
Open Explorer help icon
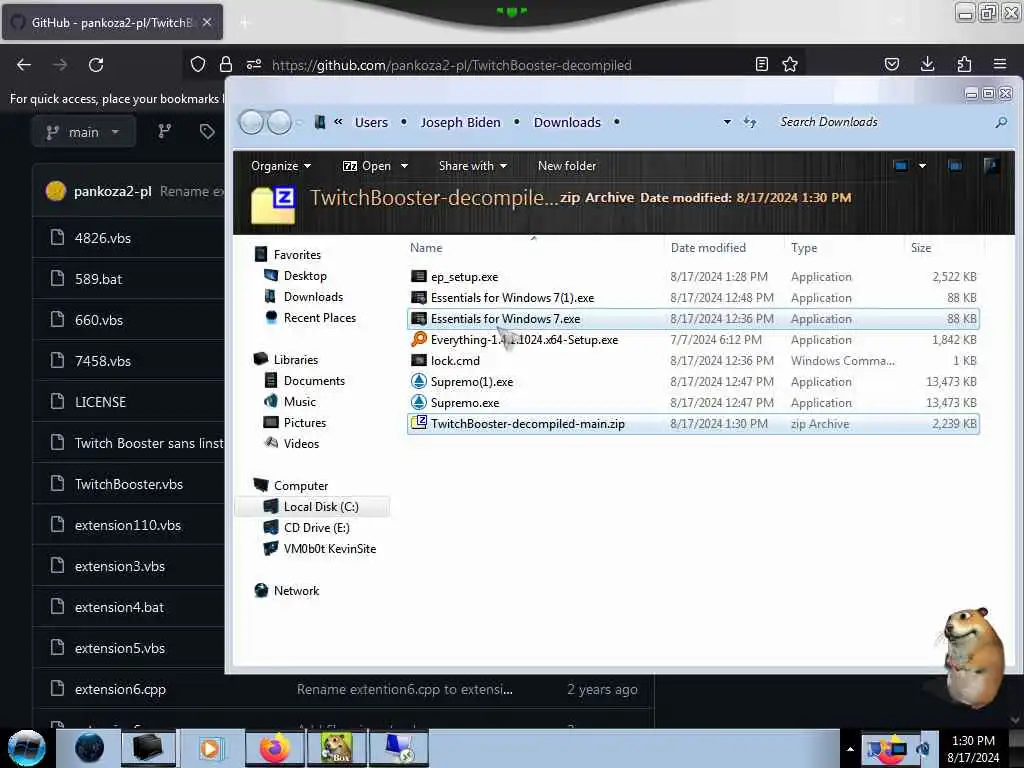click(x=991, y=166)
